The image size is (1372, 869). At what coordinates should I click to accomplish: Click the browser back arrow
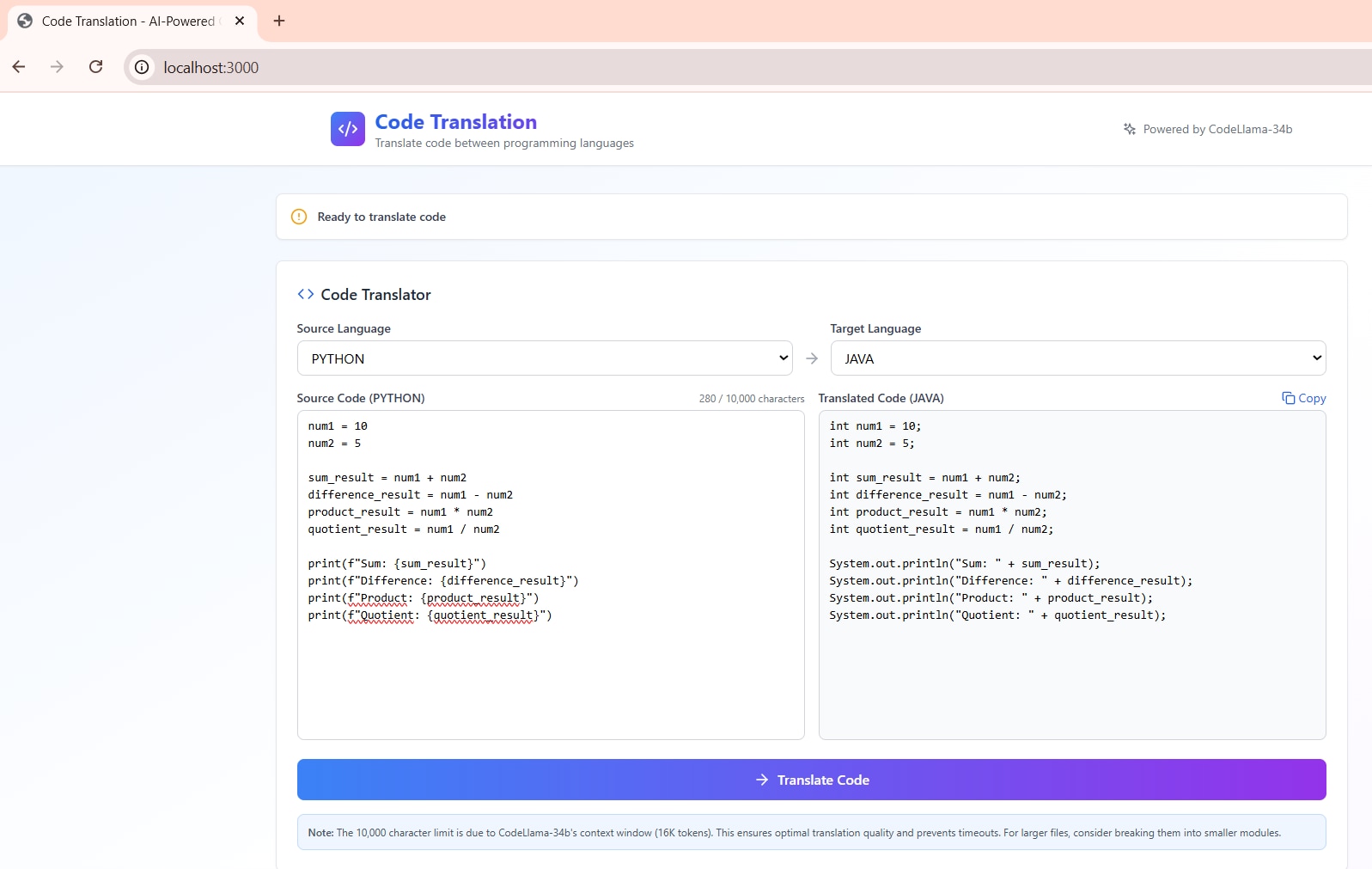point(19,67)
